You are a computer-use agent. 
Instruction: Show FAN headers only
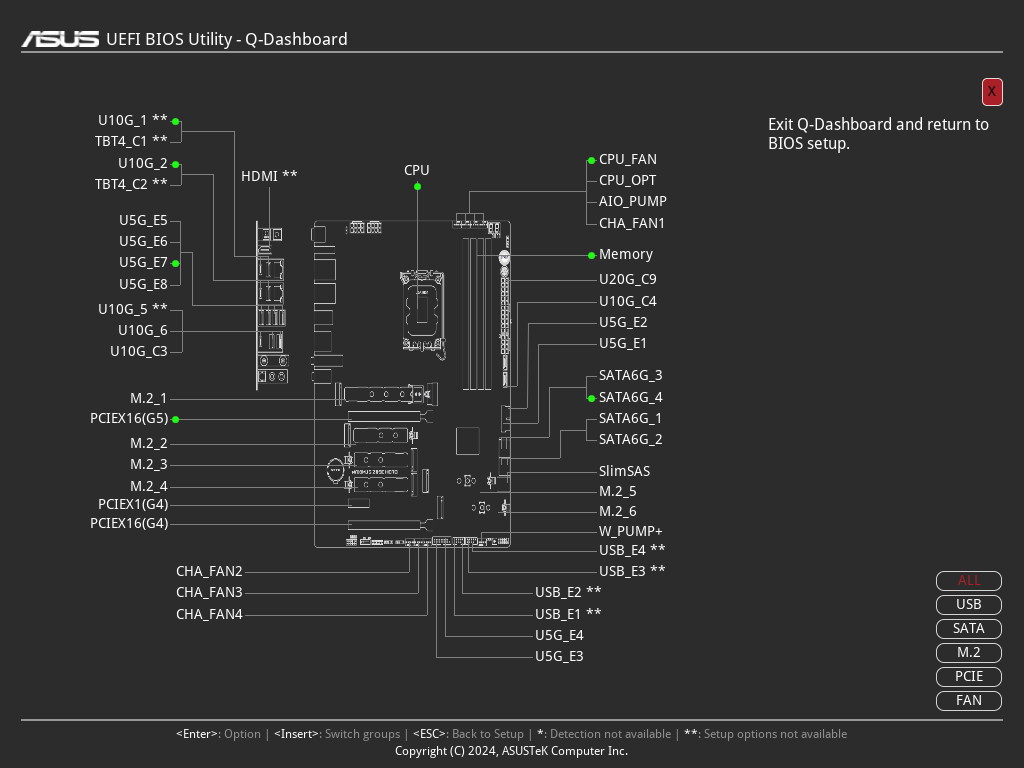(968, 700)
